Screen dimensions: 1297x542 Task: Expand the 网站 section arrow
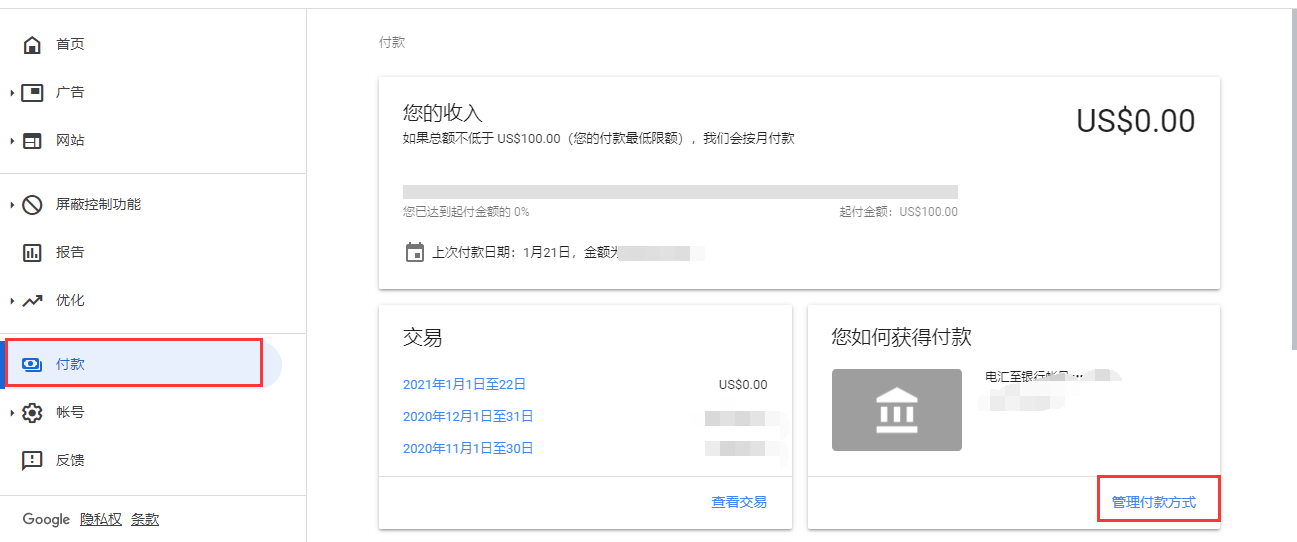12,141
